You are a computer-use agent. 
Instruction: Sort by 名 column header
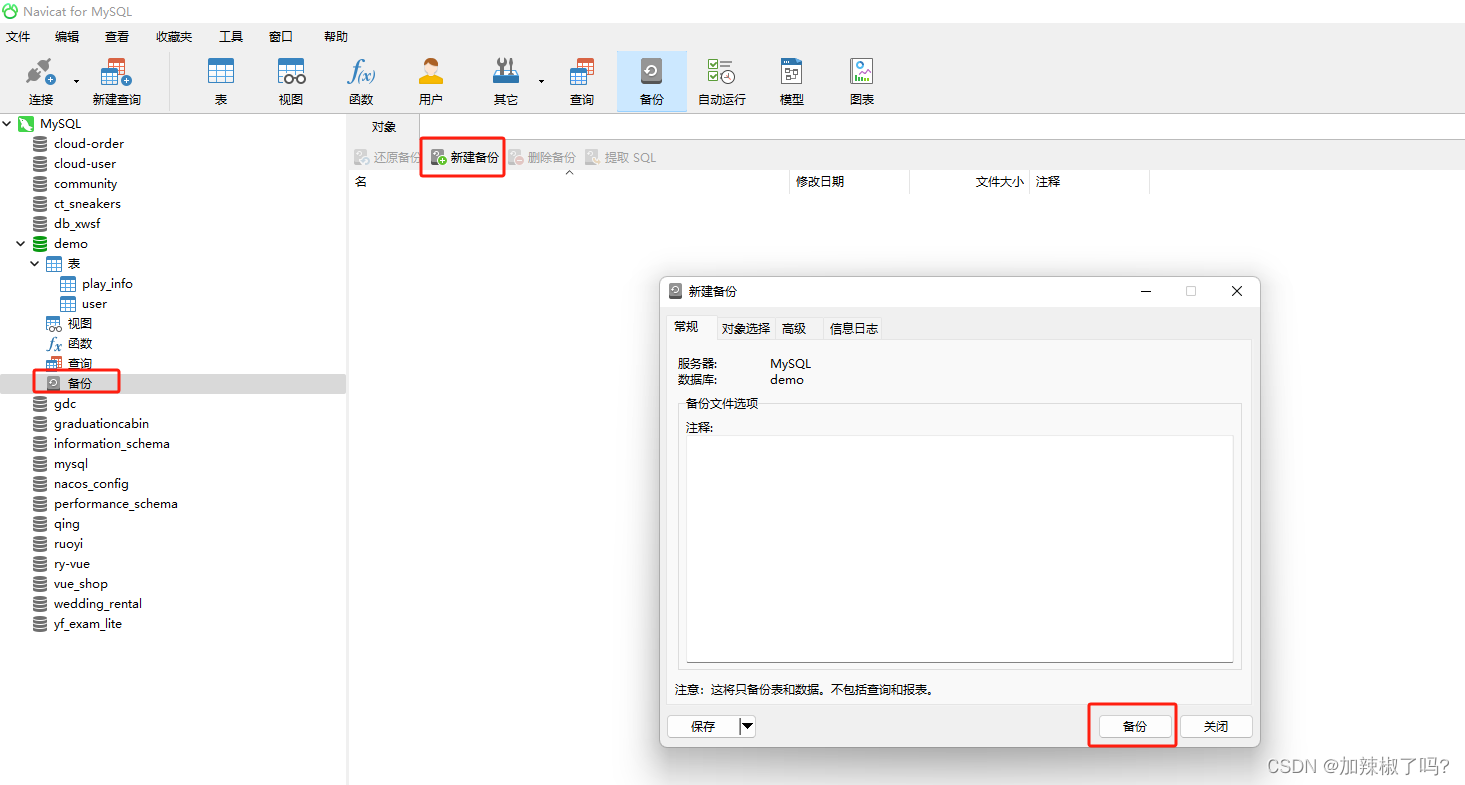click(569, 182)
